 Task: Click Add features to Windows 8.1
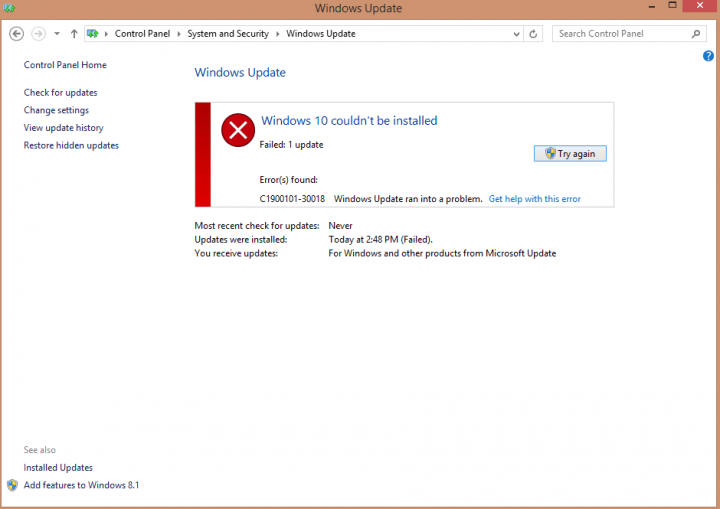[81, 485]
